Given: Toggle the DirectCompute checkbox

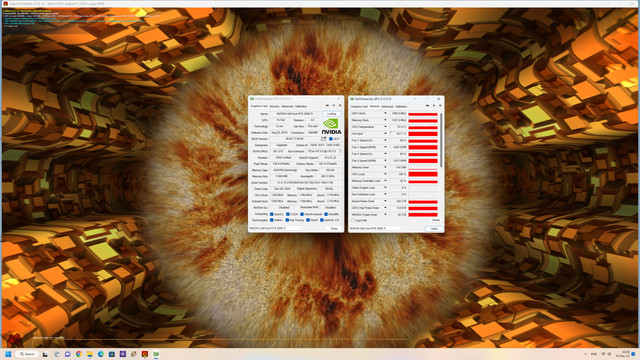Looking at the screenshot, I should pos(302,214).
